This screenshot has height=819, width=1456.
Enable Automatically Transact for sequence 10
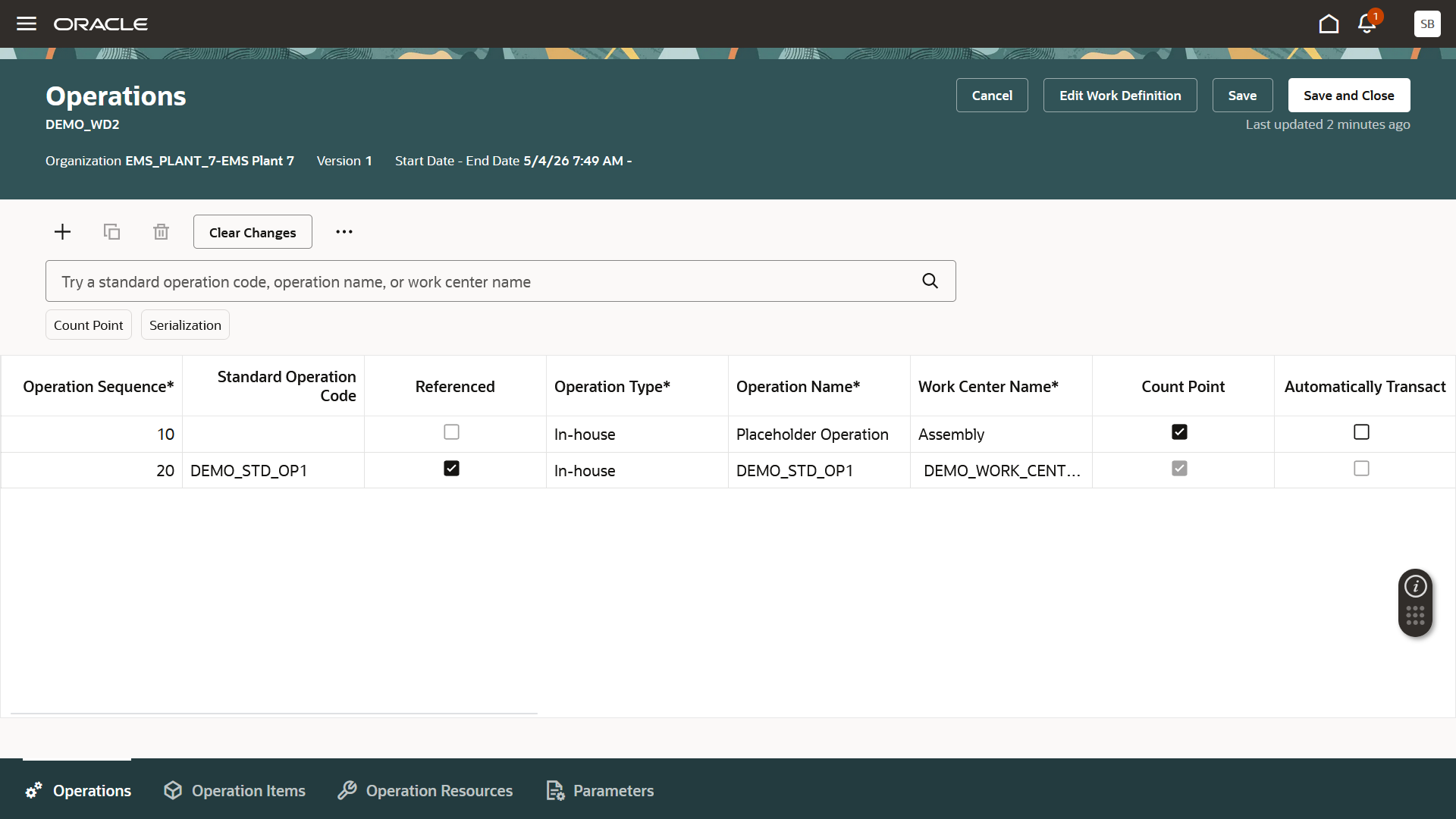(x=1361, y=432)
